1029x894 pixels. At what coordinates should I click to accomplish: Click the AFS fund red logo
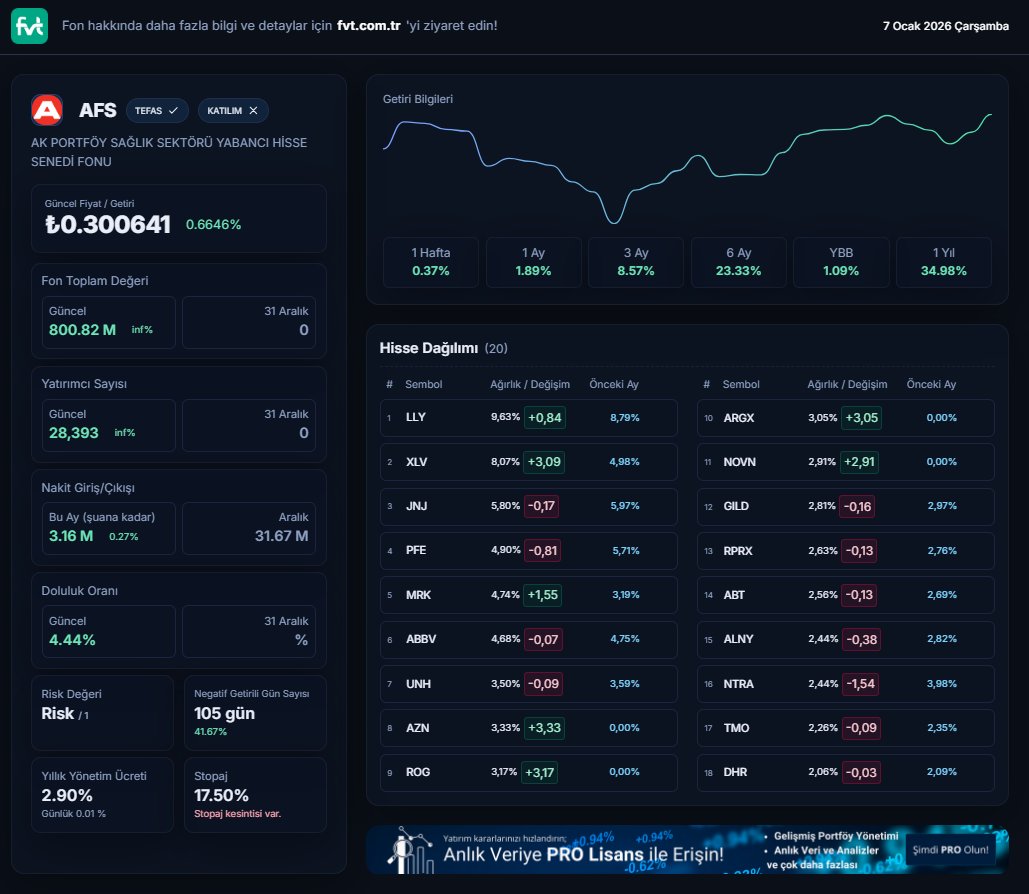47,110
